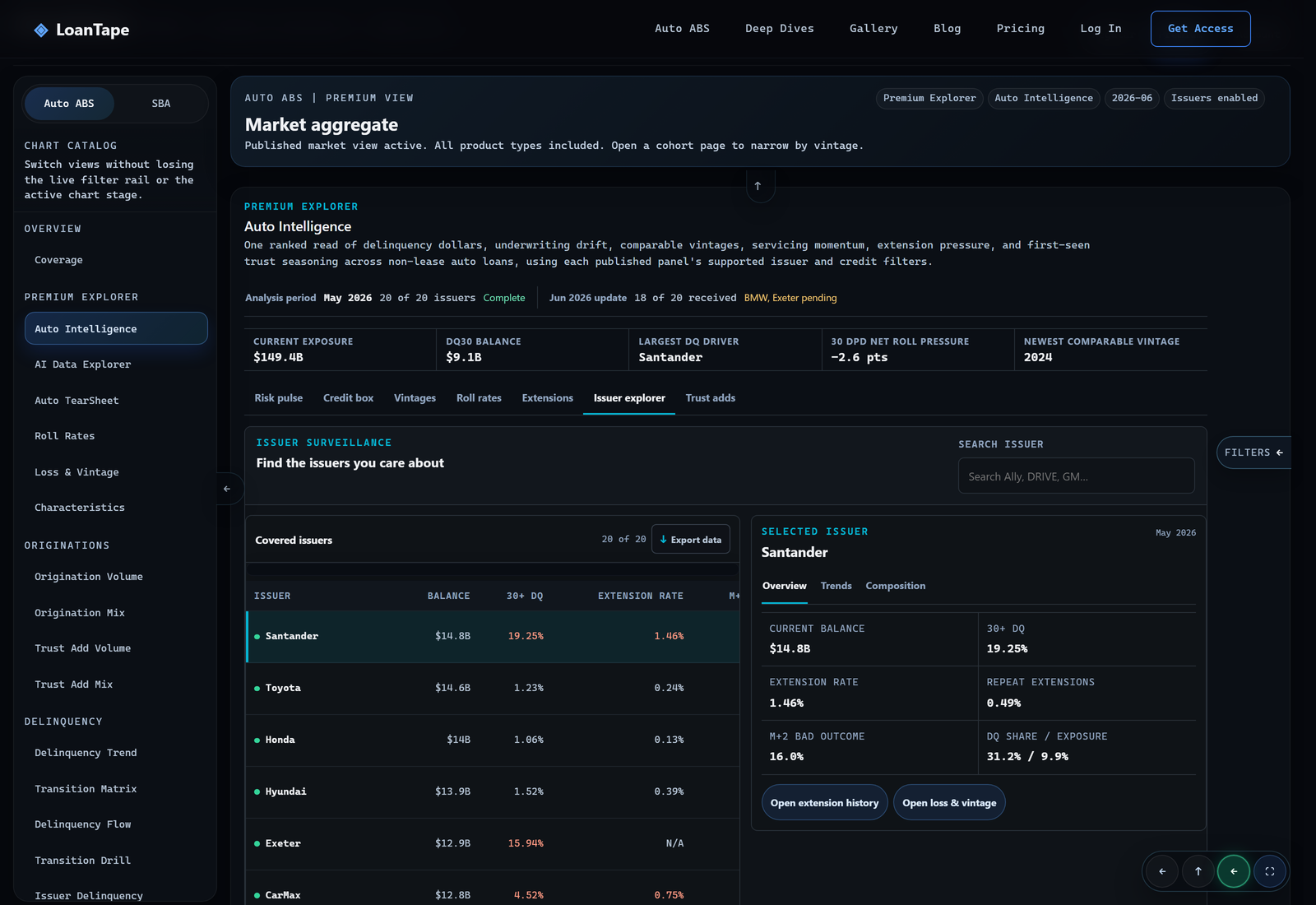The height and width of the screenshot is (905, 1316).
Task: Open Loss & Vintage in sidebar
Action: coord(116,472)
